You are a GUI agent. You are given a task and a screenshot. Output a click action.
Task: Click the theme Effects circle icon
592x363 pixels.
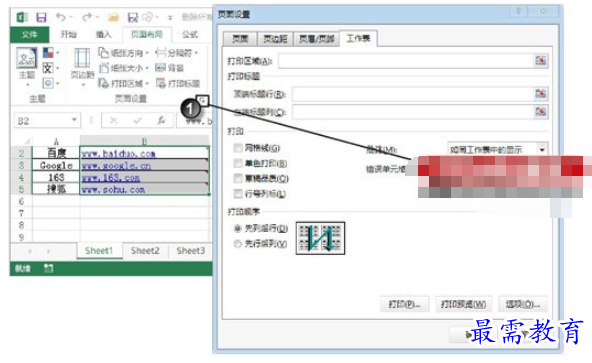click(48, 83)
